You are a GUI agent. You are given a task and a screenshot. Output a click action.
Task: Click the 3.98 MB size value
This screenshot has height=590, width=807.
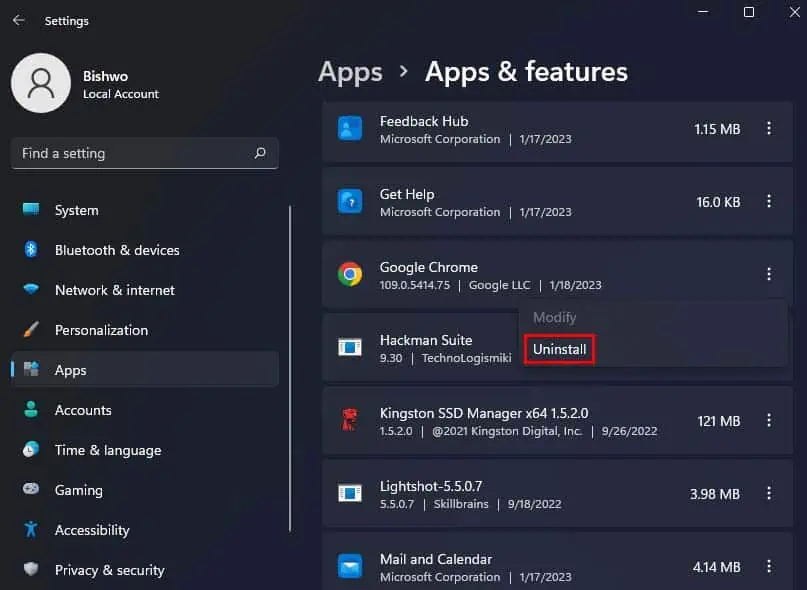pyautogui.click(x=714, y=494)
